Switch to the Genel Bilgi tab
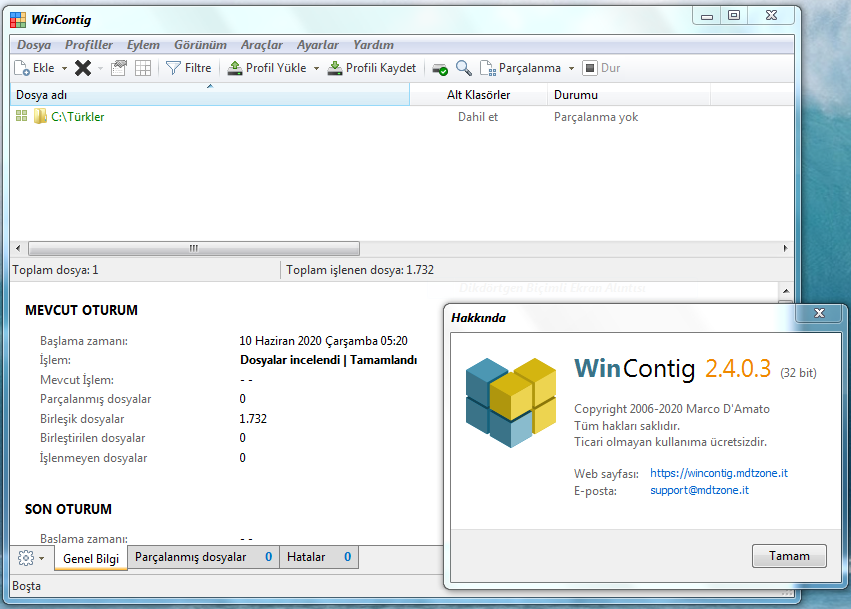The width and height of the screenshot is (851, 609). point(91,559)
